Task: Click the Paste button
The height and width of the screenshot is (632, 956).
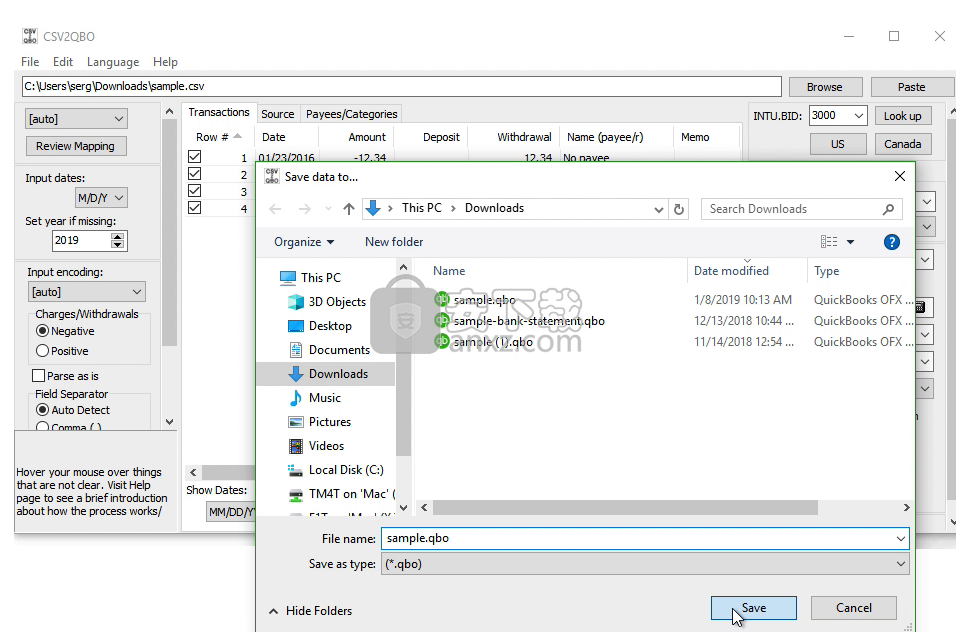Action: [x=912, y=87]
